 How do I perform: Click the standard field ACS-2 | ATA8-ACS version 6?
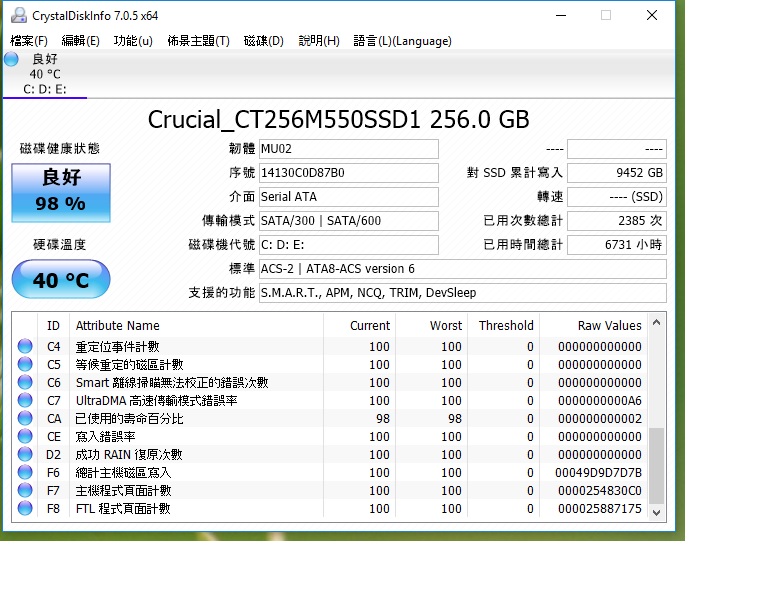pos(463,269)
